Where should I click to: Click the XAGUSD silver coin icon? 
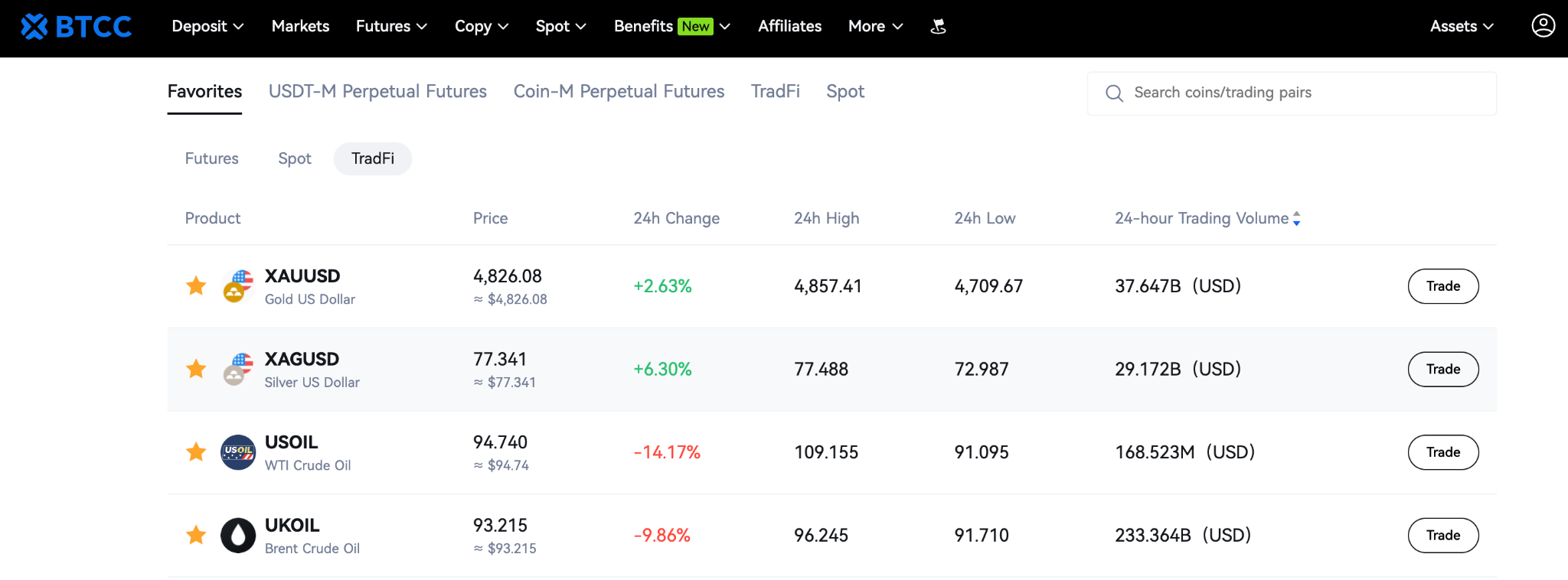(237, 370)
